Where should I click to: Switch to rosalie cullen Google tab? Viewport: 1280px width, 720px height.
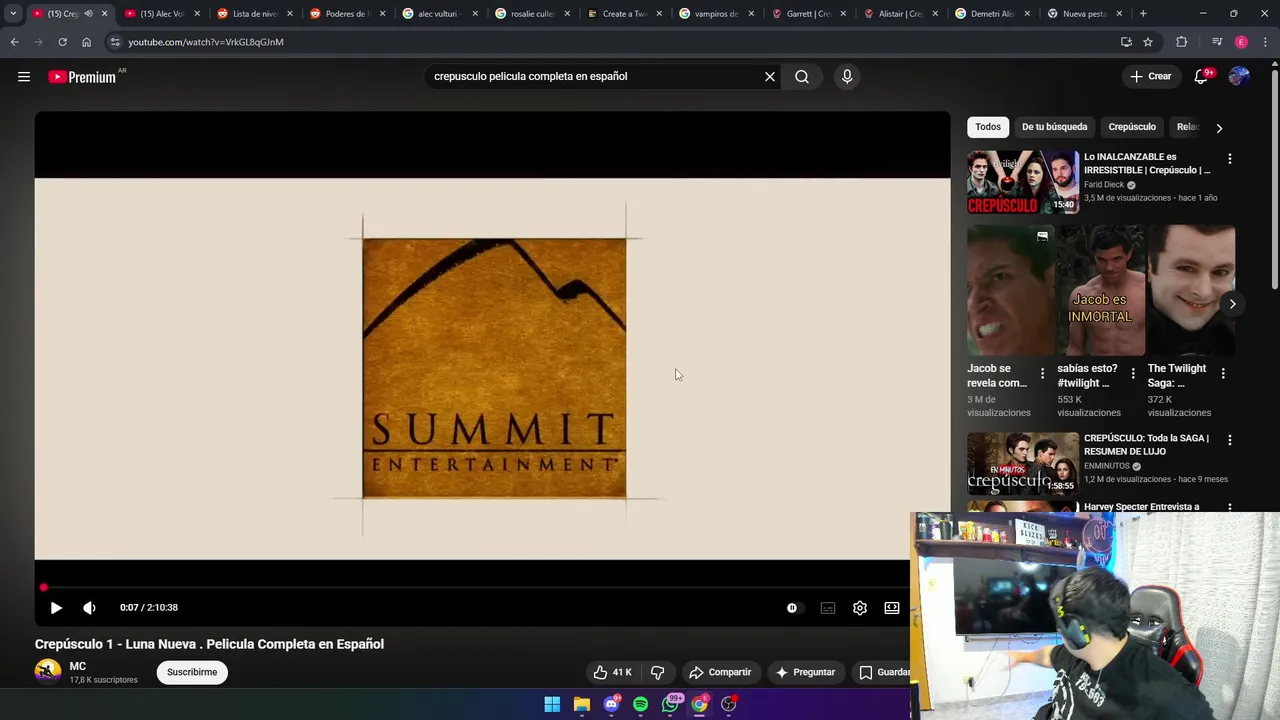pyautogui.click(x=531, y=14)
